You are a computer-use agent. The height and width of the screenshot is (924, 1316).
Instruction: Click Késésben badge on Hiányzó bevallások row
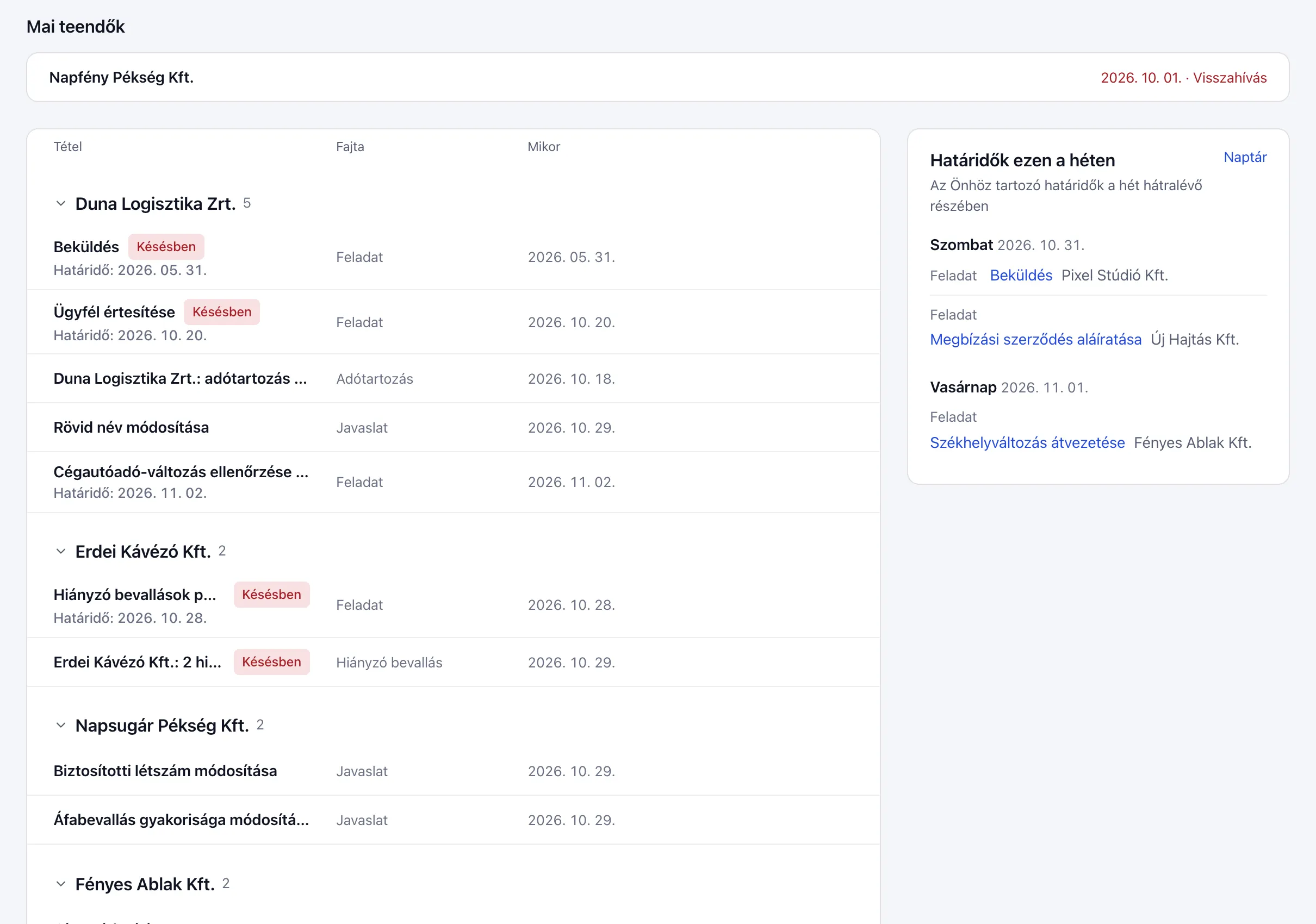272,595
